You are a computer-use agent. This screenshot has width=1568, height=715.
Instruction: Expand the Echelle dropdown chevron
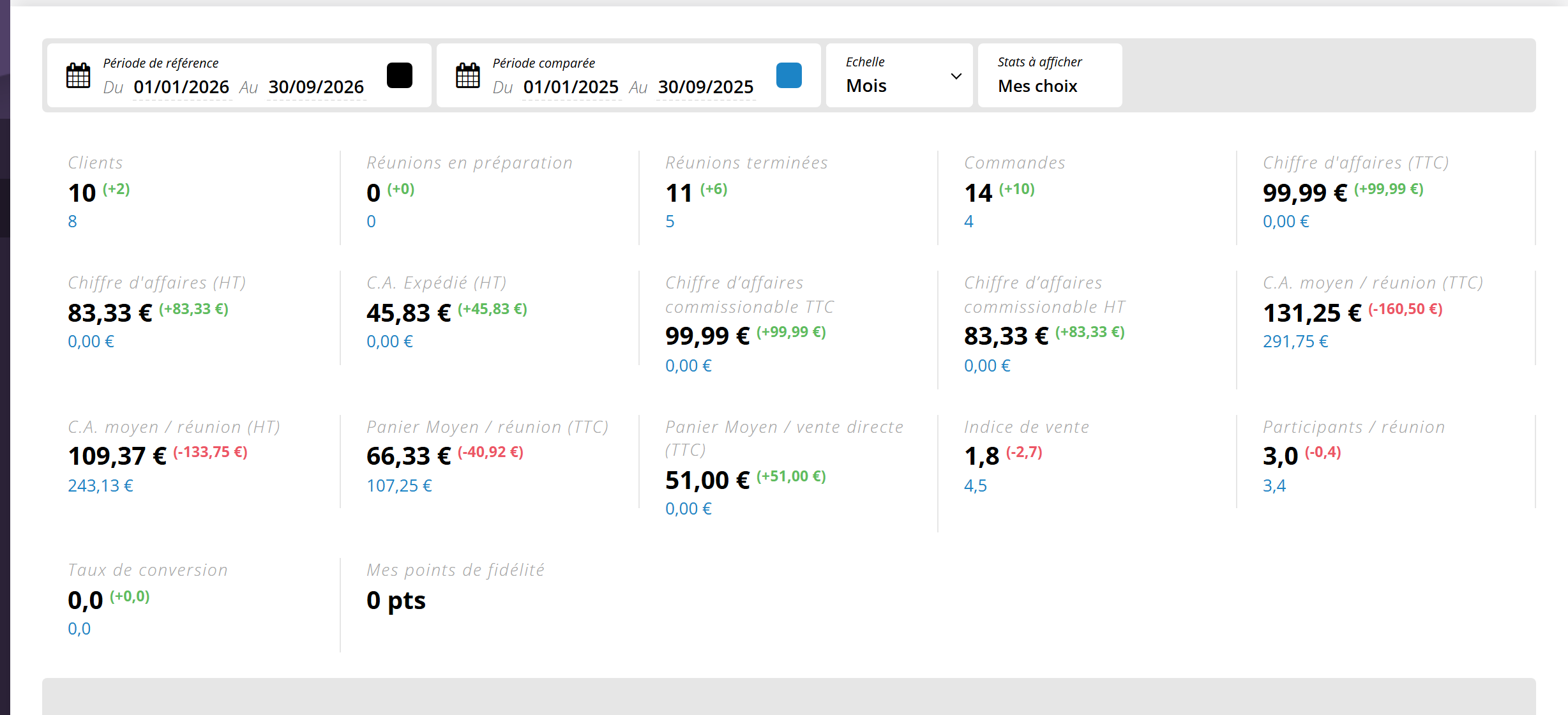(x=956, y=76)
